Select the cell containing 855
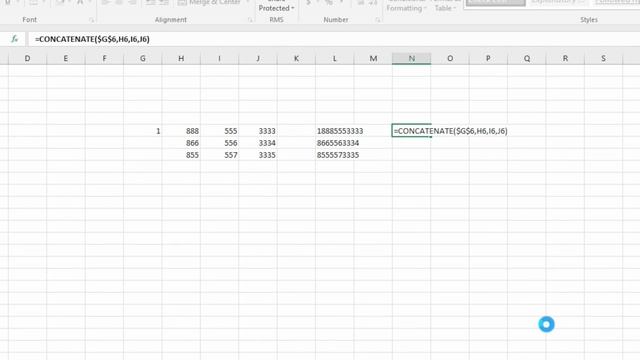This screenshot has width=640, height=360. click(181, 155)
